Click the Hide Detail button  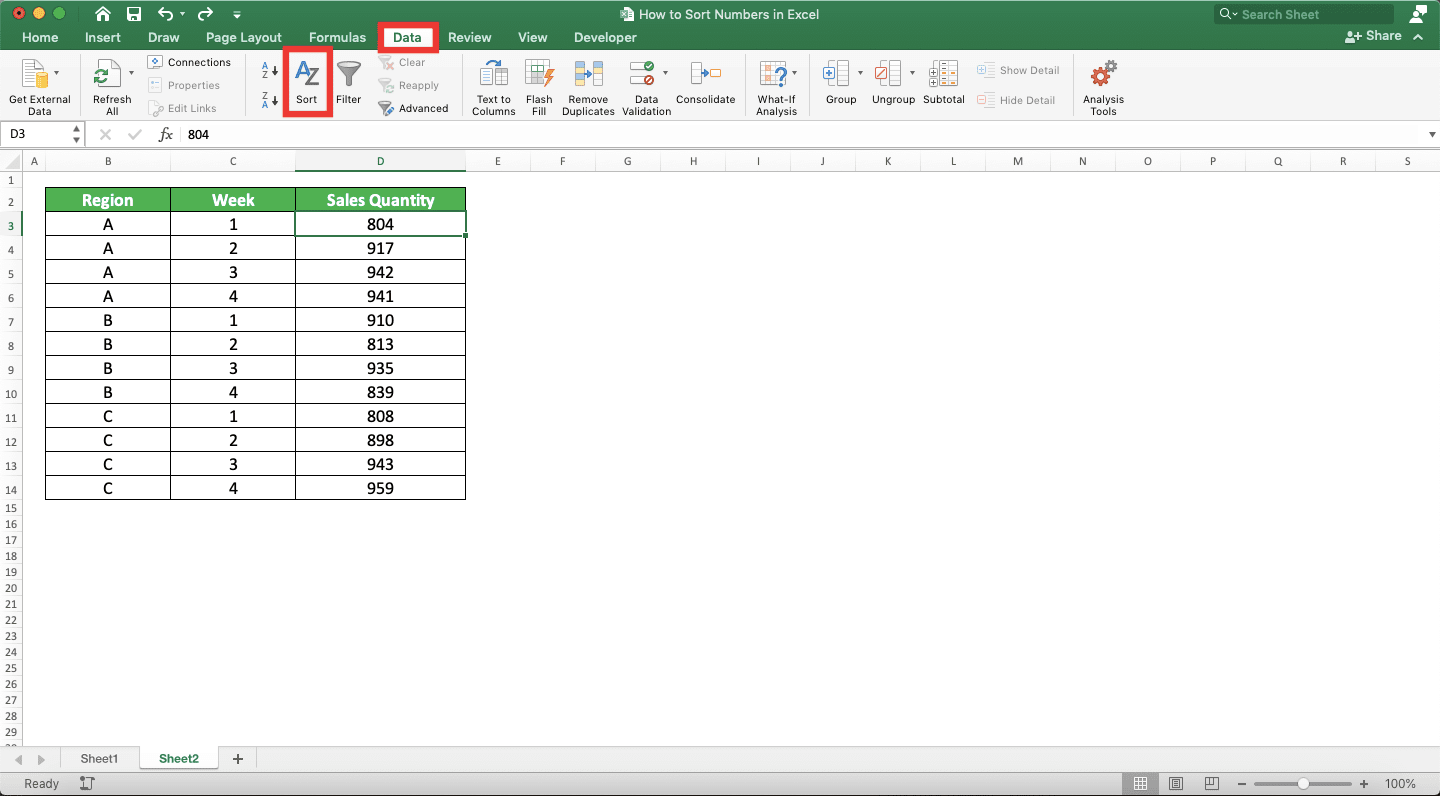[1016, 100]
